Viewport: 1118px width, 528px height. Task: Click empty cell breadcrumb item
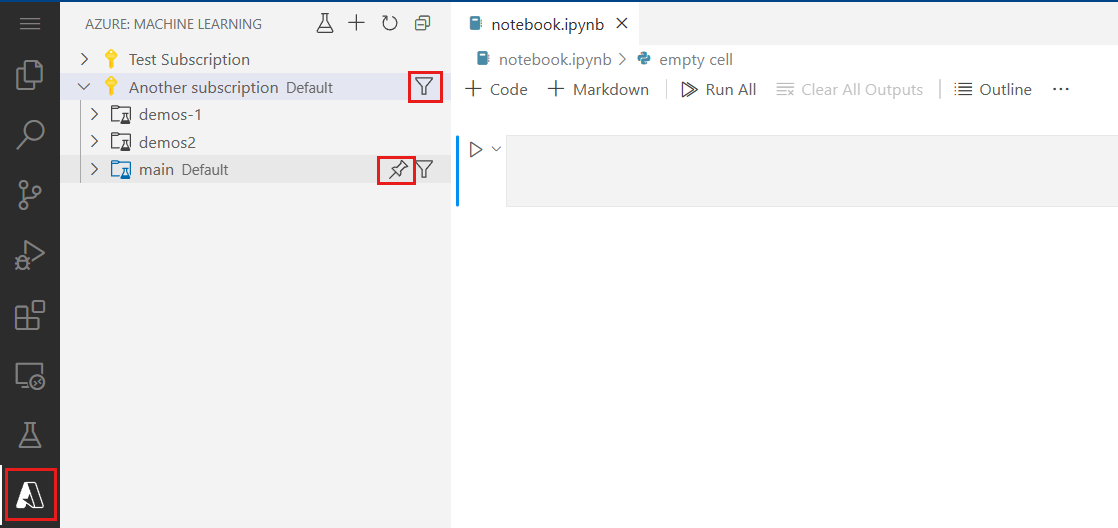[x=696, y=59]
